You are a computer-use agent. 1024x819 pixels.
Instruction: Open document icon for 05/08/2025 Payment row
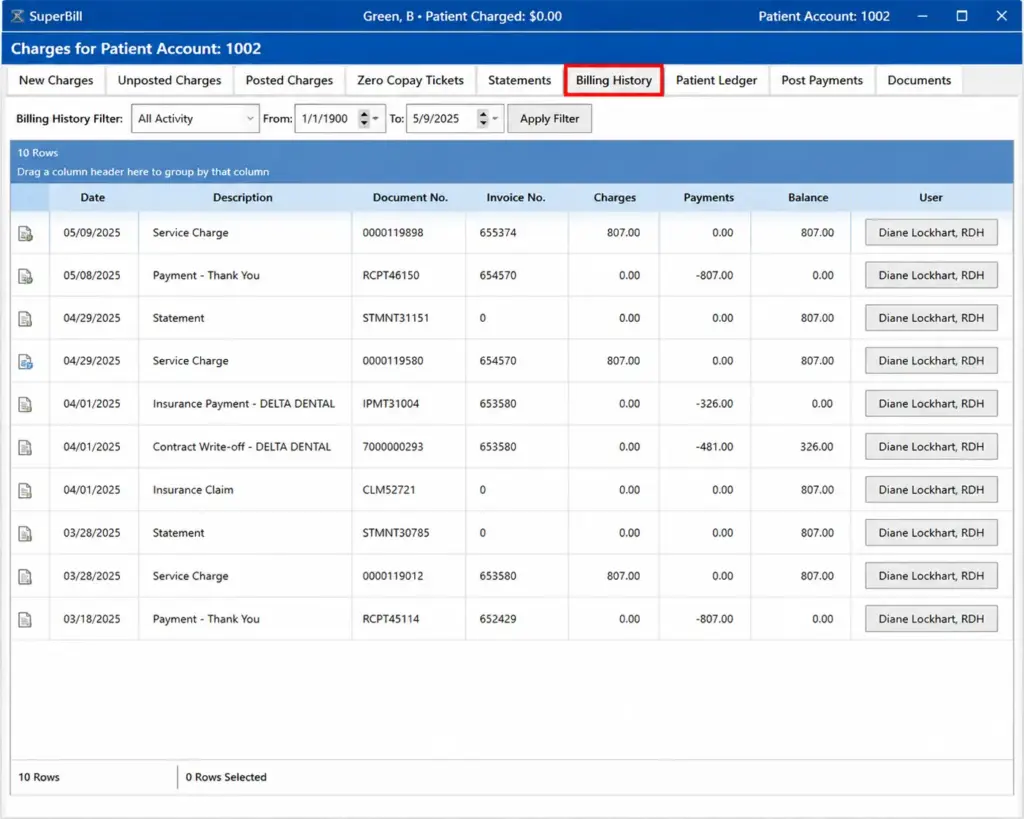(25, 276)
